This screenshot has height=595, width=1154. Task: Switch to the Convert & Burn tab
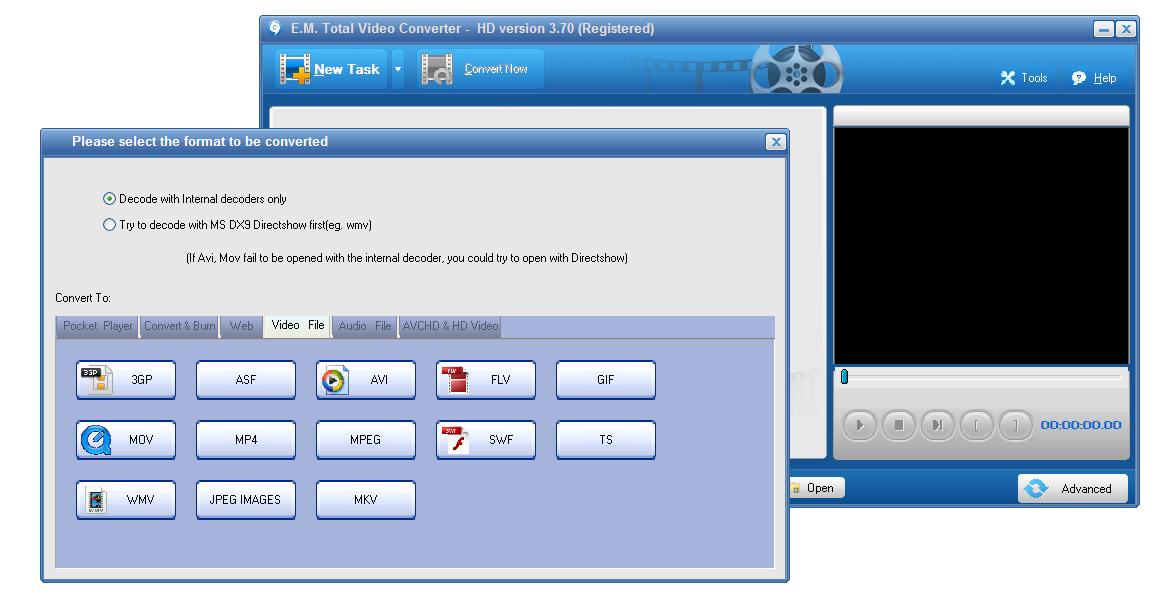pos(180,326)
